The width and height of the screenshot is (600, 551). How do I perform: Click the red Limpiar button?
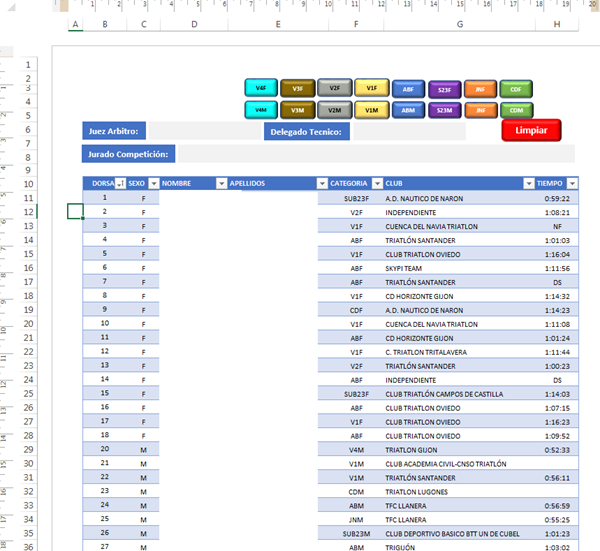pos(531,130)
